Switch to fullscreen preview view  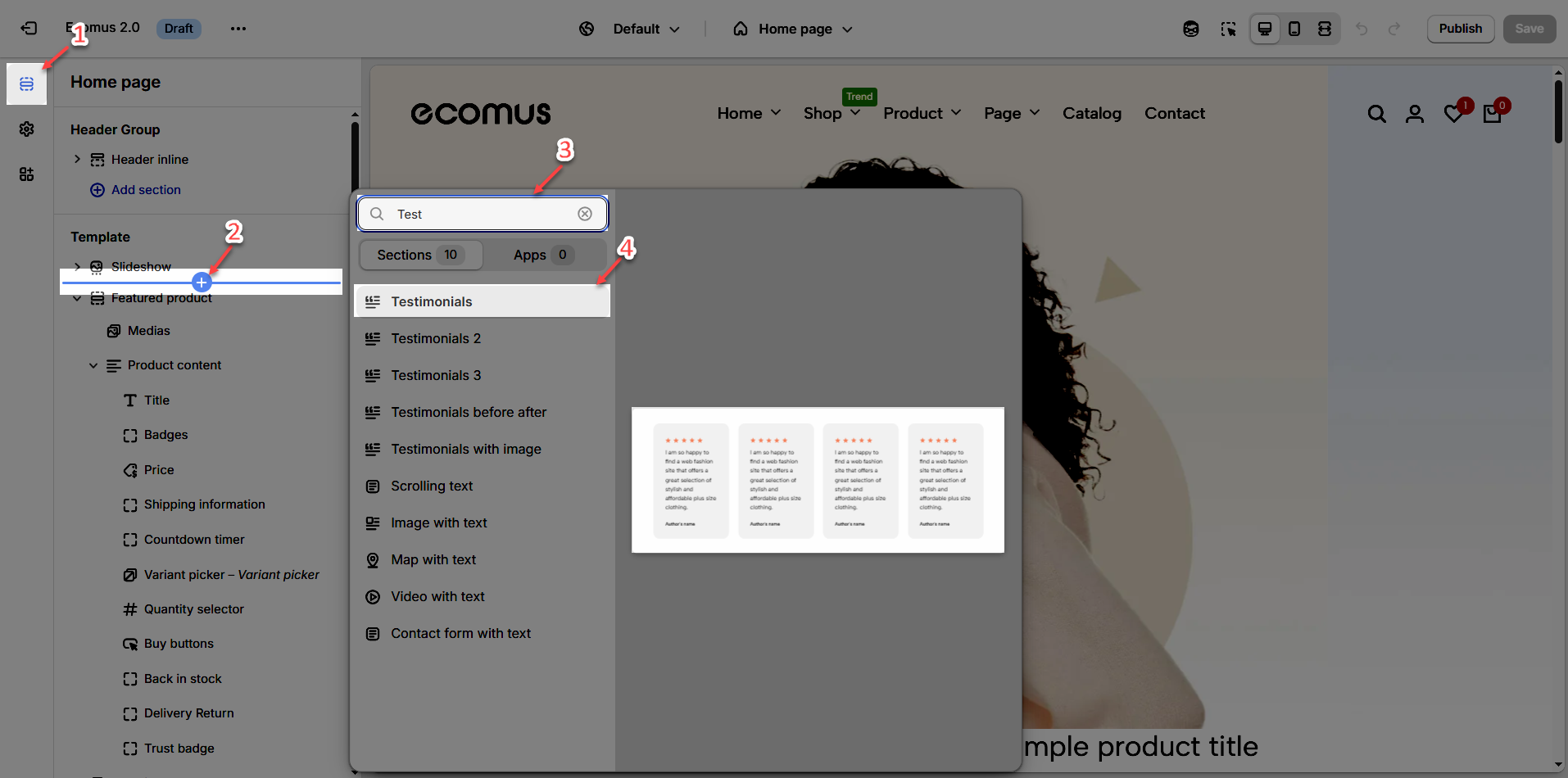tap(1325, 29)
